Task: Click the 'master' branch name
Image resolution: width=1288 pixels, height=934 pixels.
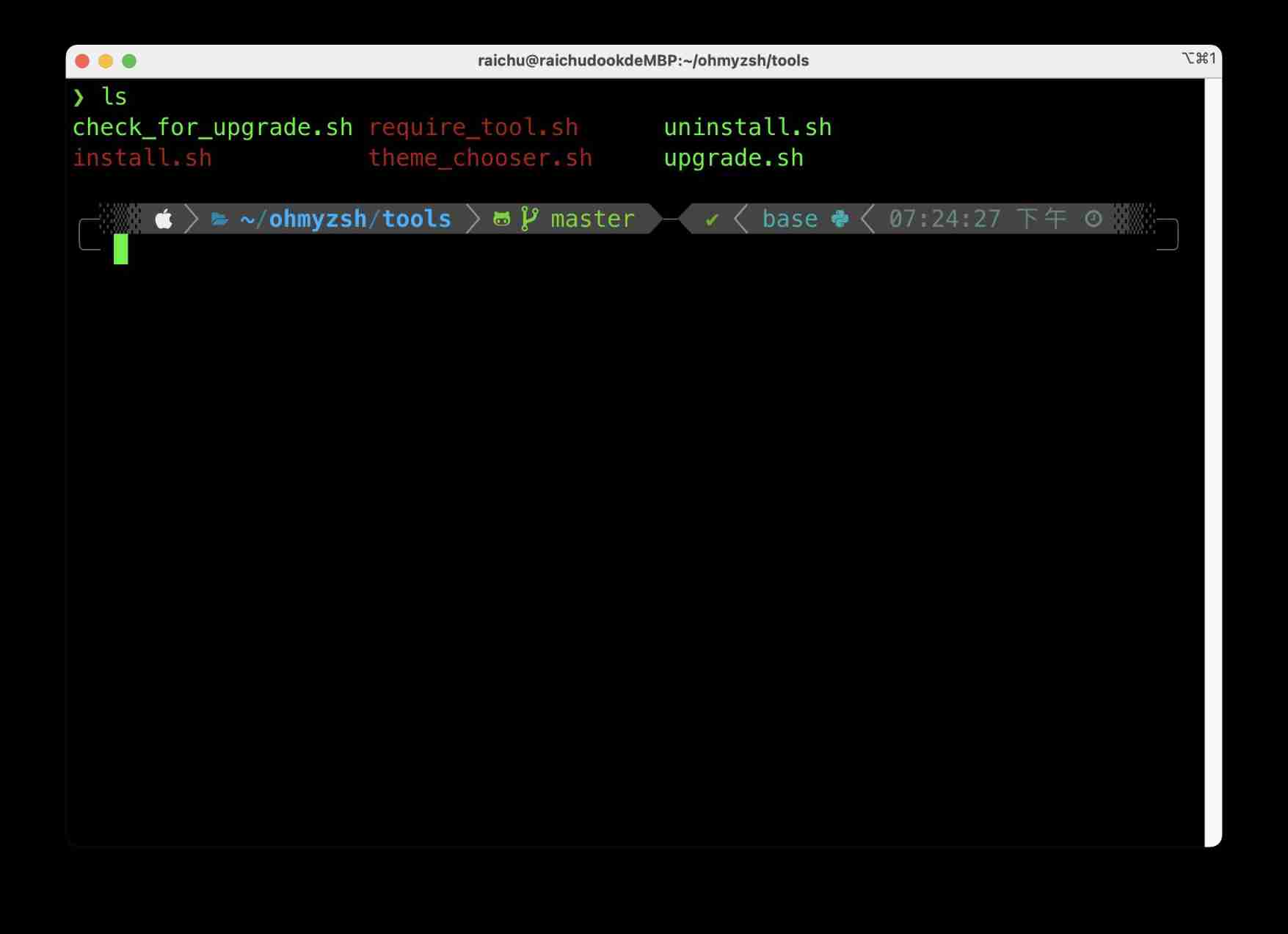Action: click(592, 219)
